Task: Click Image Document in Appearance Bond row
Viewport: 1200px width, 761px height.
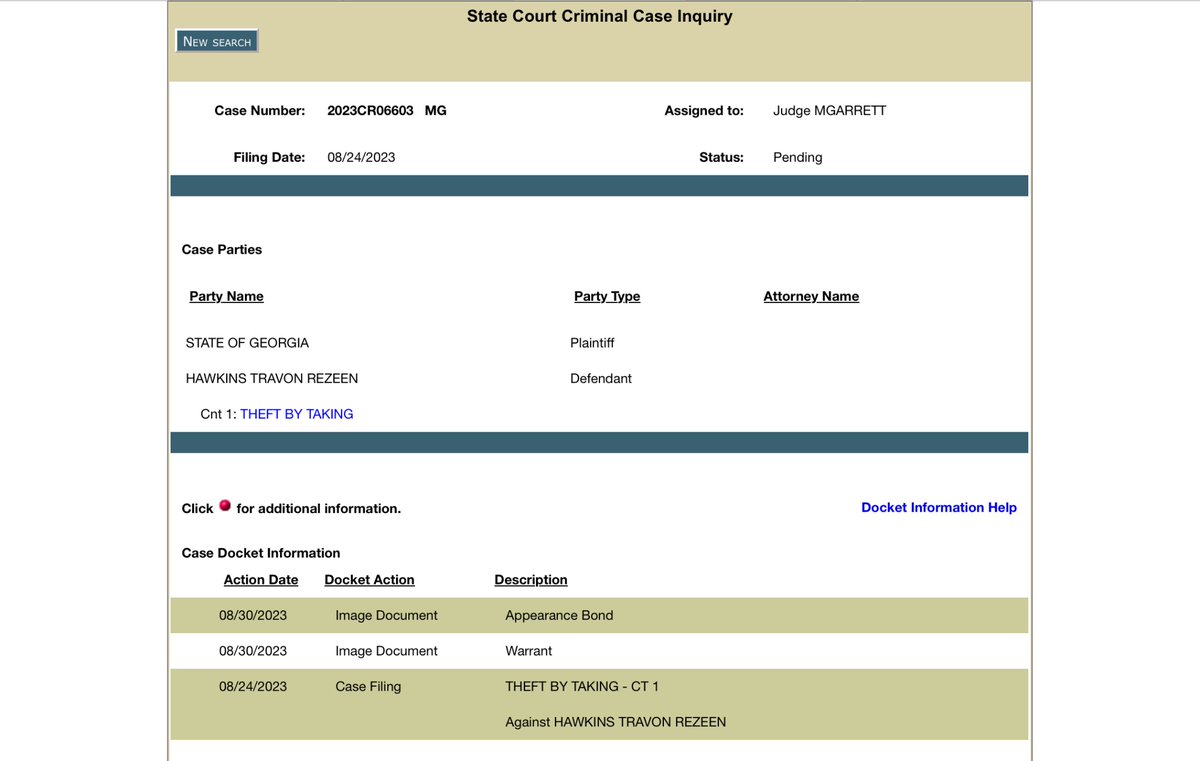Action: pyautogui.click(x=386, y=616)
